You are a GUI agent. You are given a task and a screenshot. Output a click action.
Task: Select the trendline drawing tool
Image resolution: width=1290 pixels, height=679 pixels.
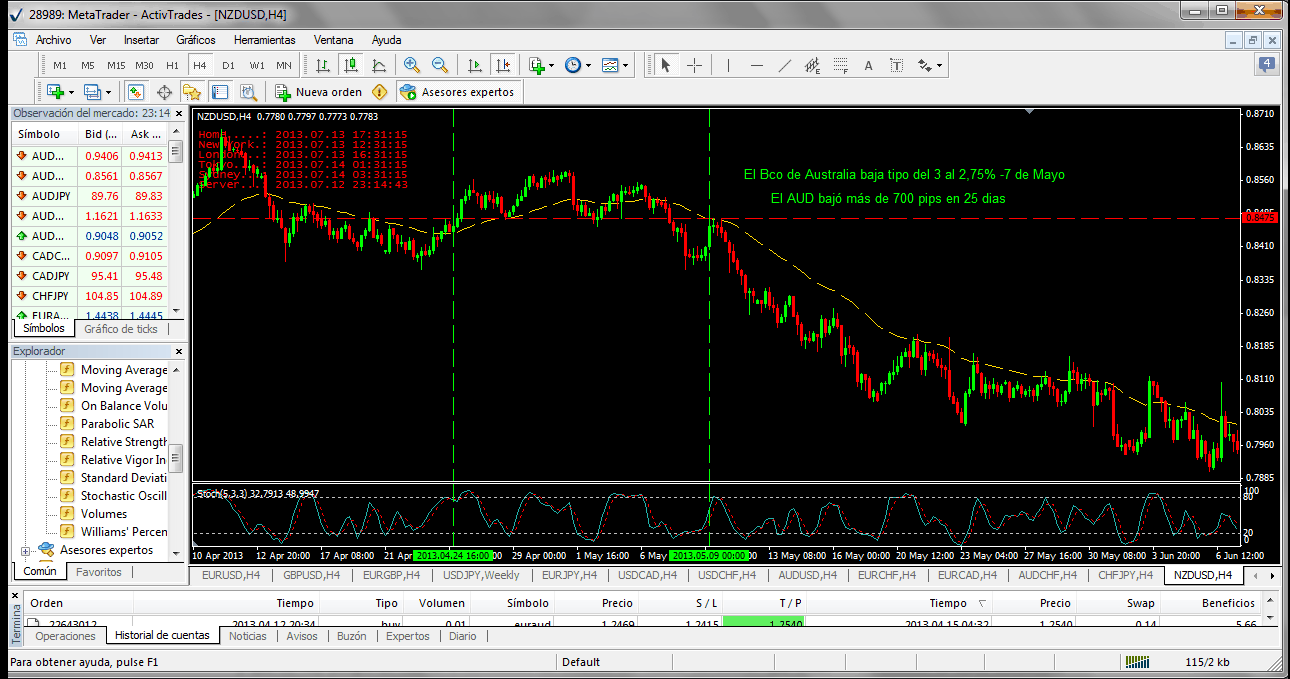[785, 65]
